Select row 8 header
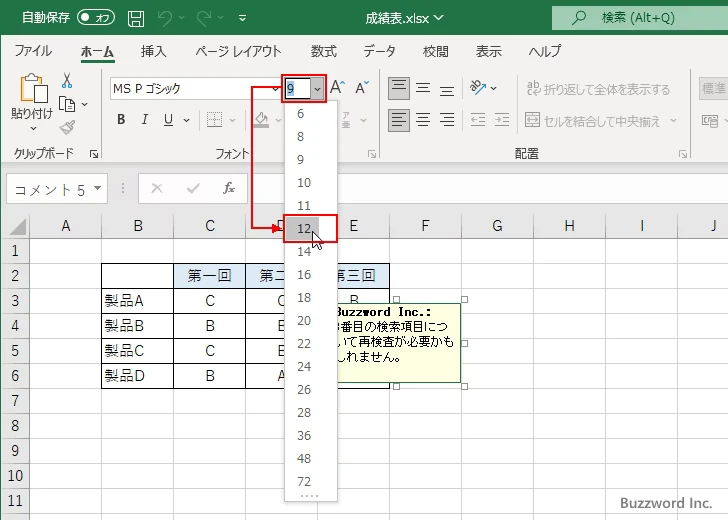This screenshot has height=520, width=728. click(15, 426)
